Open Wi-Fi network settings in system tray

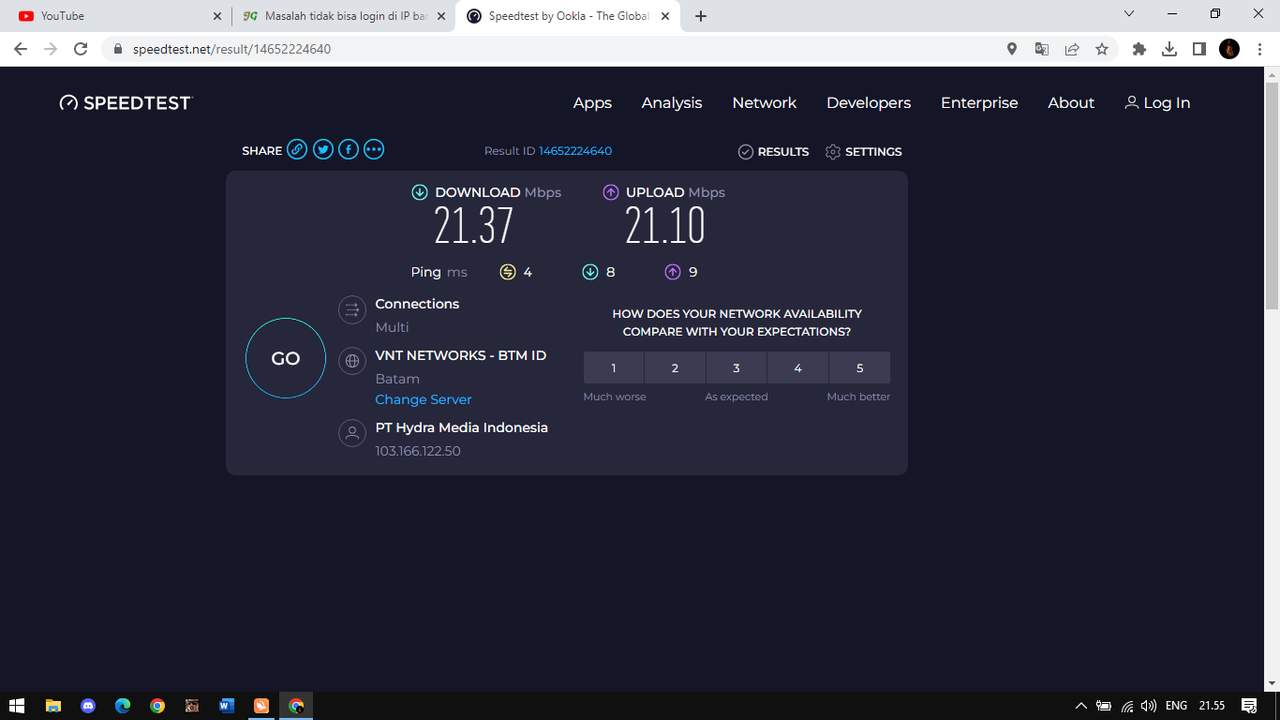(x=1127, y=706)
